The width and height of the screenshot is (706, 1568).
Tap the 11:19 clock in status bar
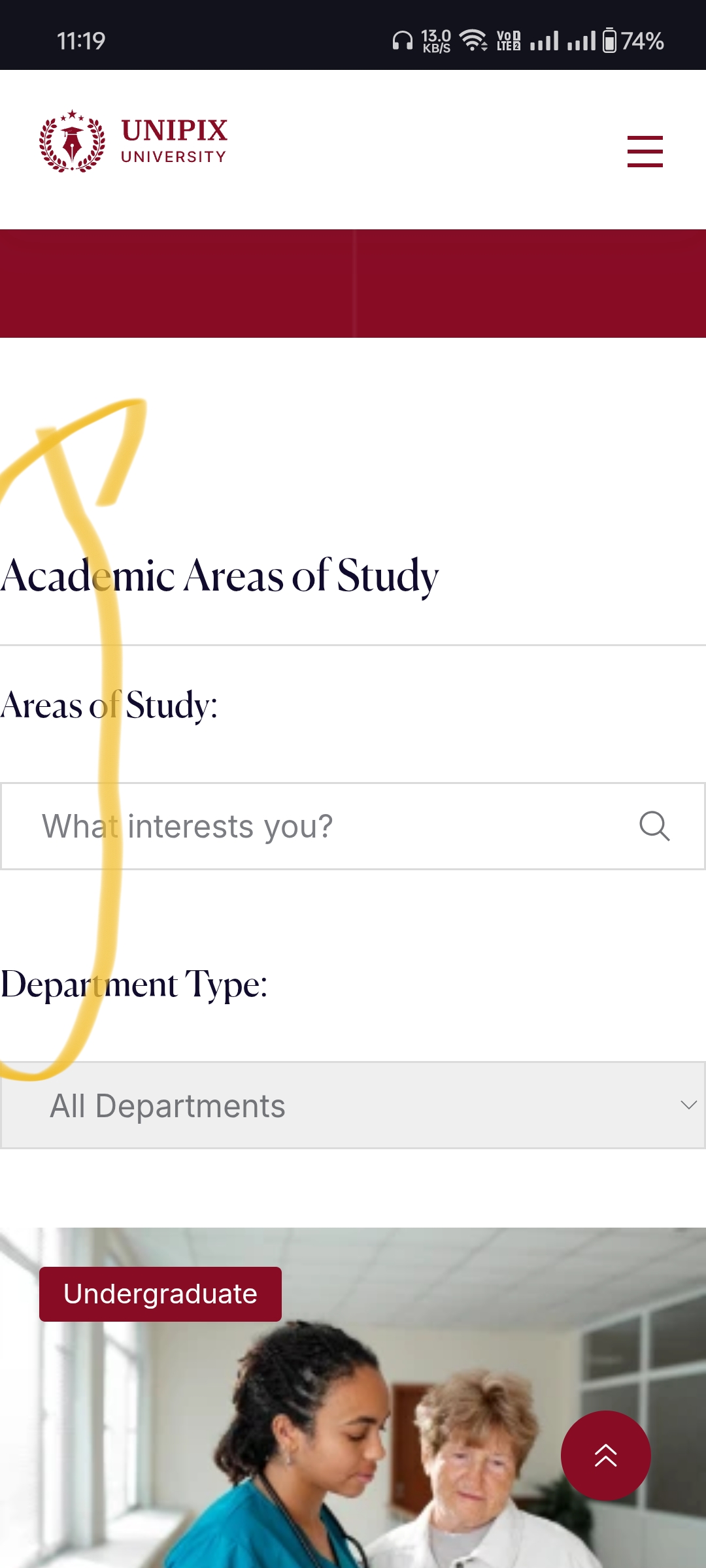81,41
